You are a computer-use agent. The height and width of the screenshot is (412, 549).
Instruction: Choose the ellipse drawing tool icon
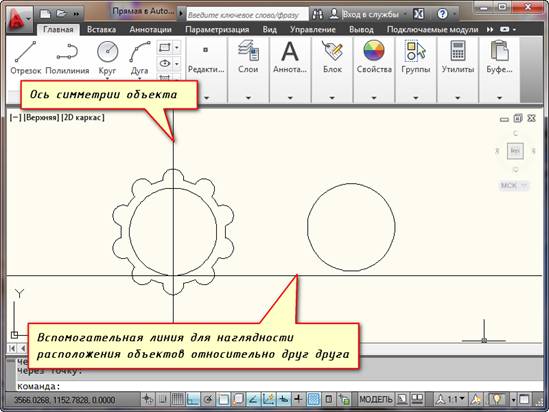165,64
